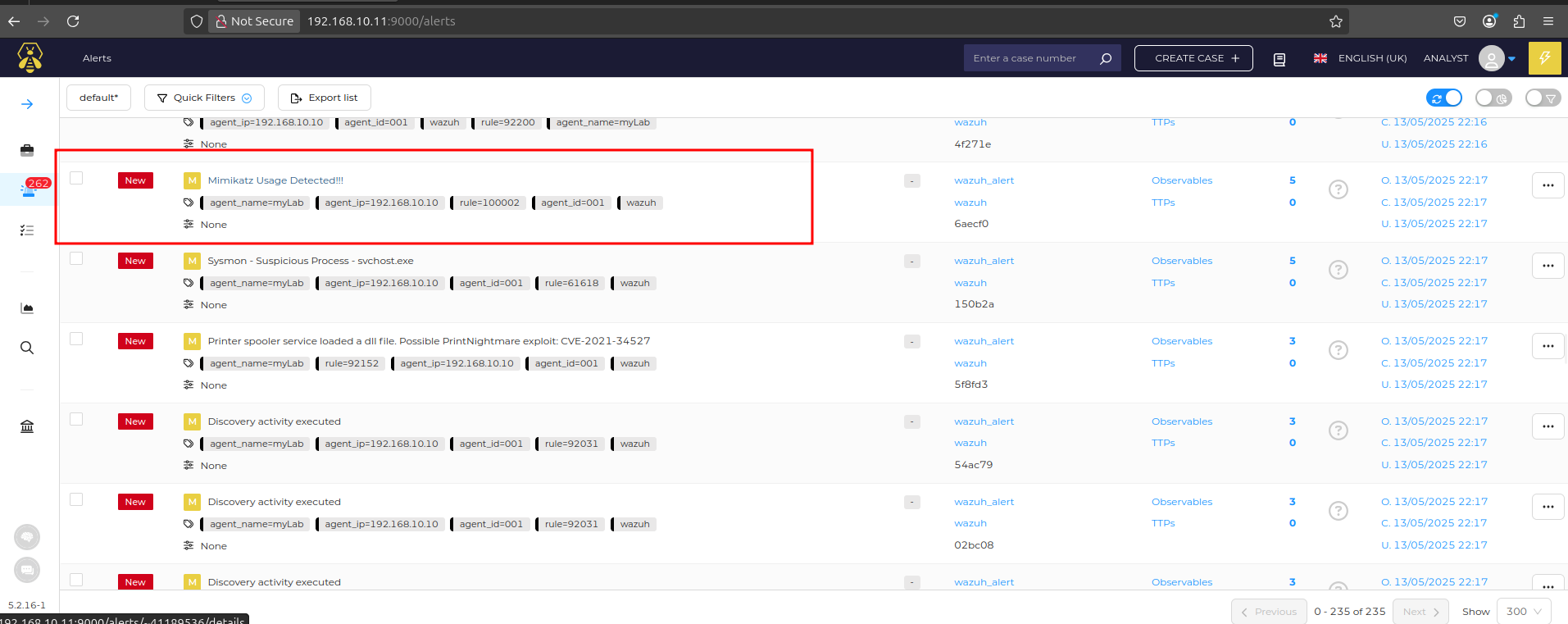Expand the analyst account dropdown arrow
Screen dimensions: 1568x624
[1511, 59]
